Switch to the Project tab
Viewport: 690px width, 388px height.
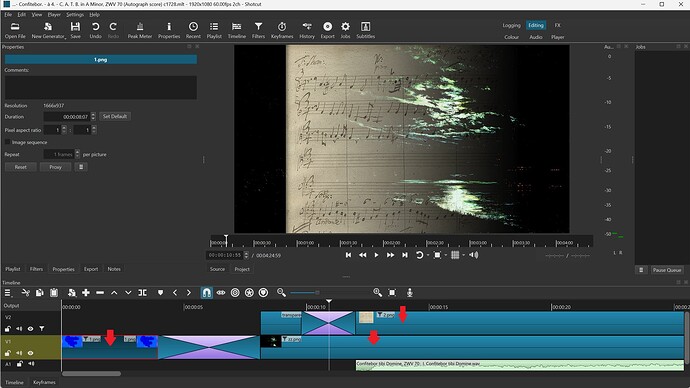point(242,269)
